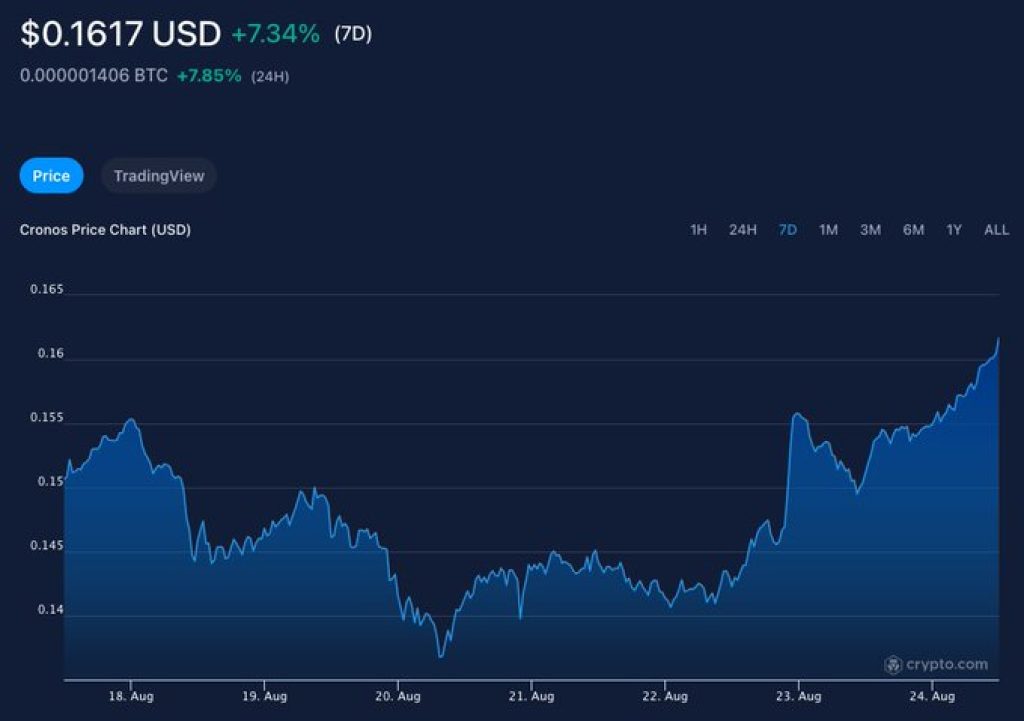
Task: Select the Price chart tab
Action: 51,176
